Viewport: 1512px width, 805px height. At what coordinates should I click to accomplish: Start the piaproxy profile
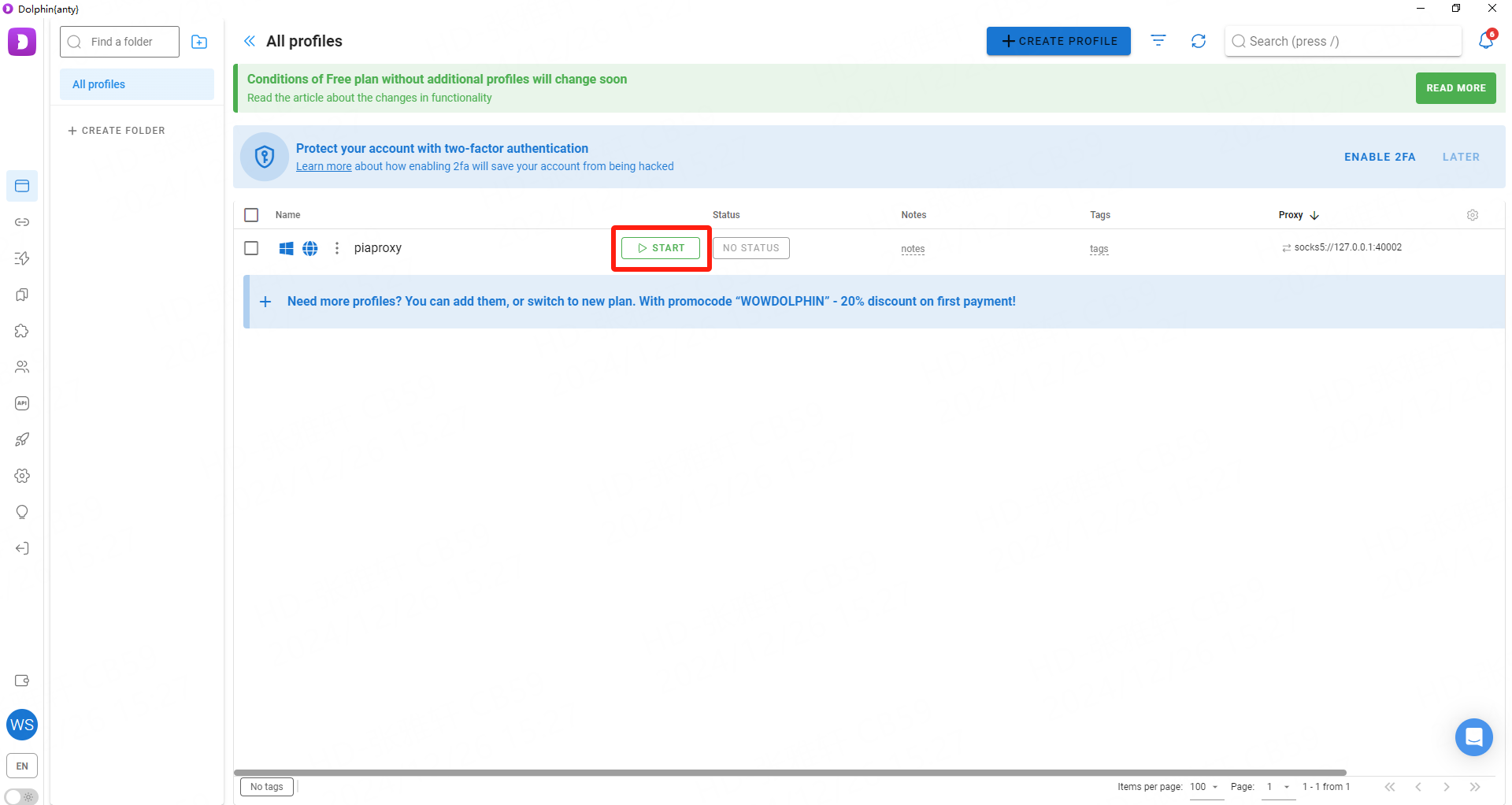660,248
